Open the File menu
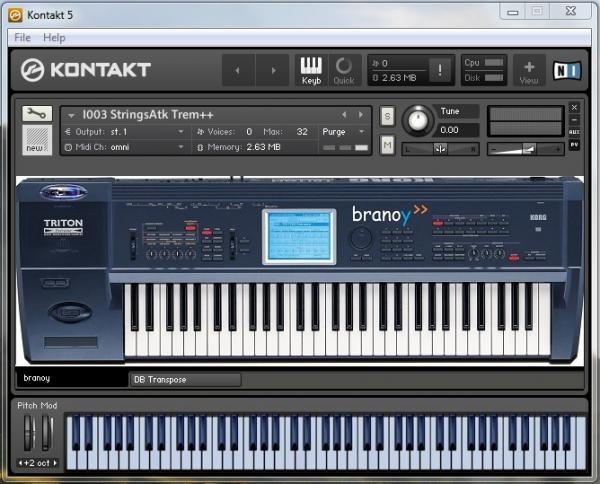Screen dimensions: 600x484 tap(22, 37)
